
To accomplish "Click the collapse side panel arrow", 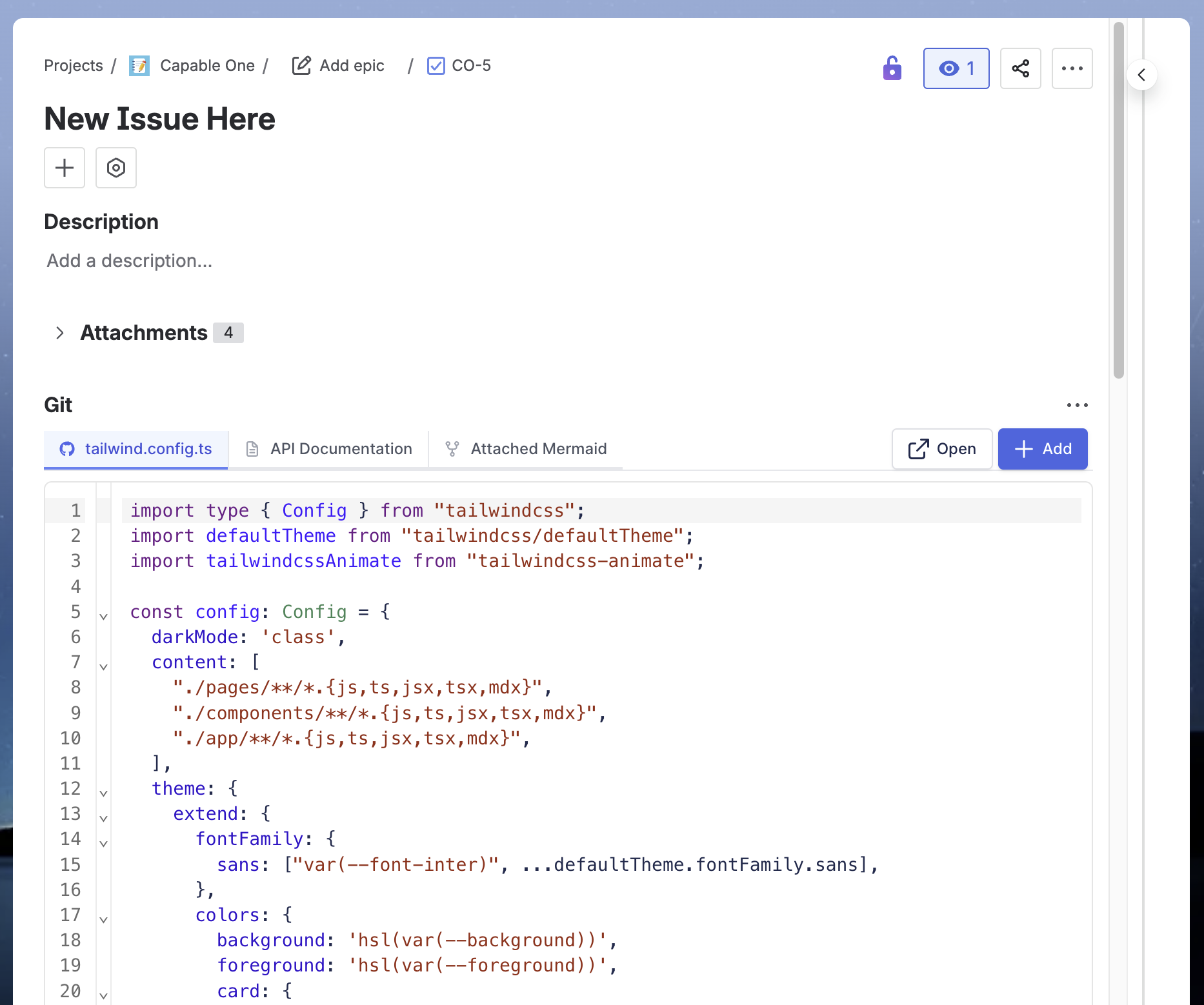I will pyautogui.click(x=1141, y=75).
